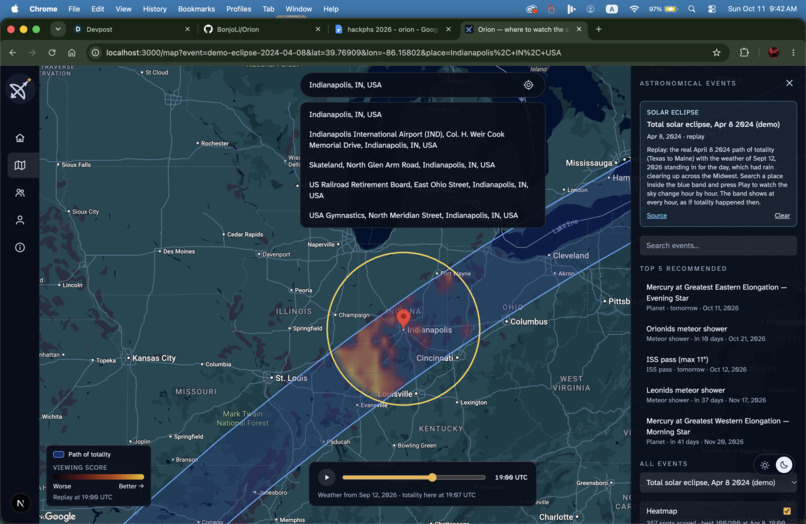Open the Total solar eclipse event dropdown
806x524 pixels.
coord(718,483)
